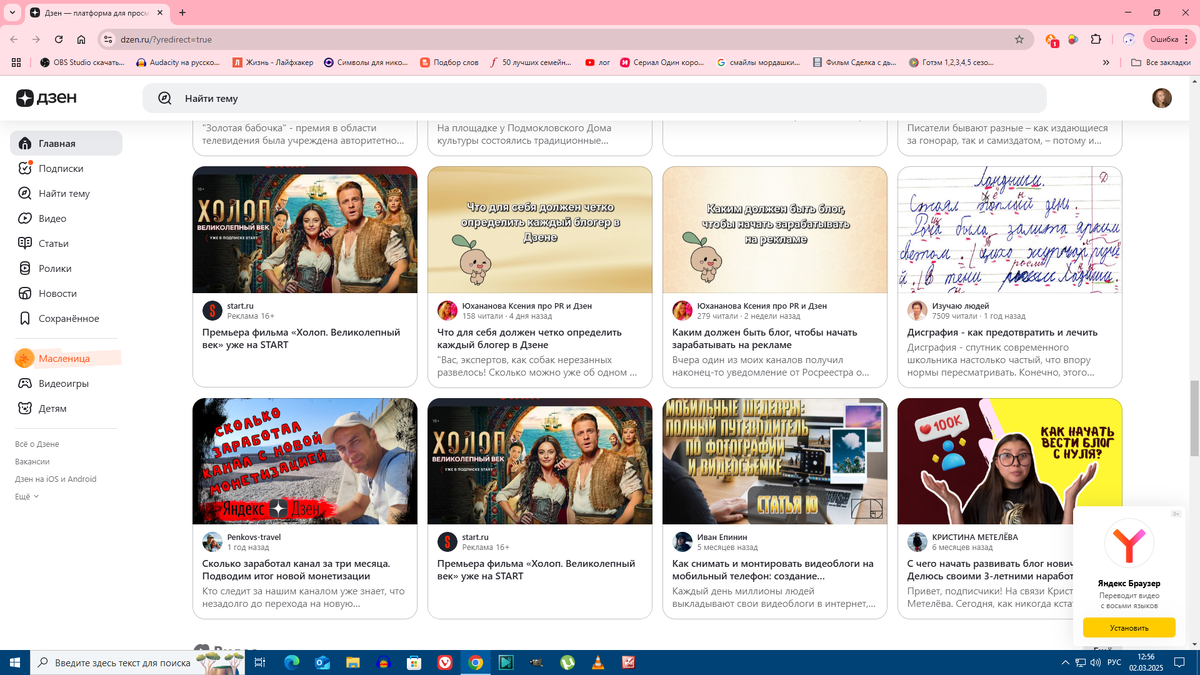Select Найти тему in the sidebar
This screenshot has width=1200, height=675.
[x=66, y=193]
